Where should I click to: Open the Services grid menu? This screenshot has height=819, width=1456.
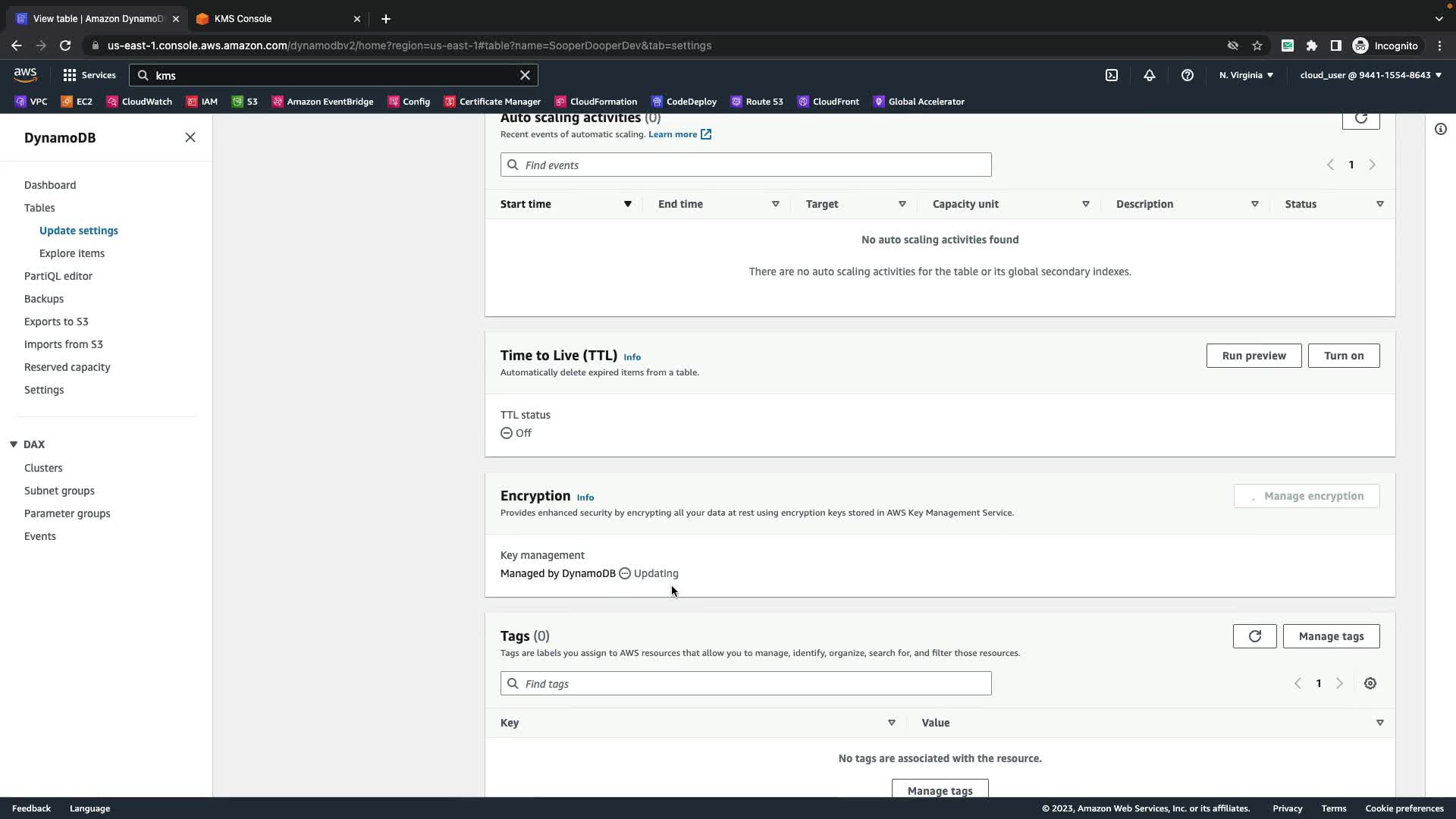[89, 75]
